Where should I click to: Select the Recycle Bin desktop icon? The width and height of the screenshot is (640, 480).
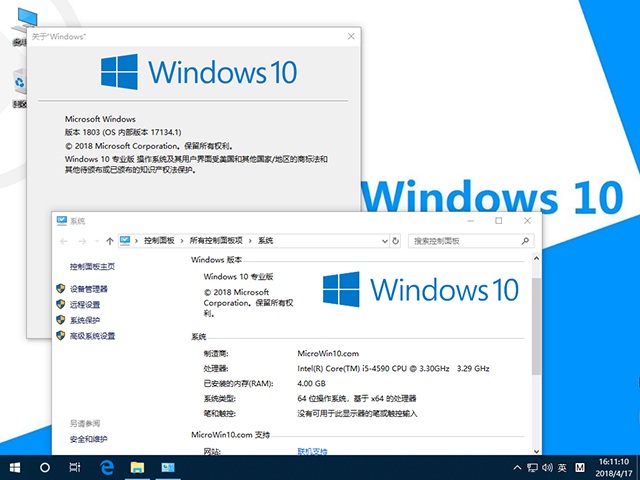[x=20, y=88]
